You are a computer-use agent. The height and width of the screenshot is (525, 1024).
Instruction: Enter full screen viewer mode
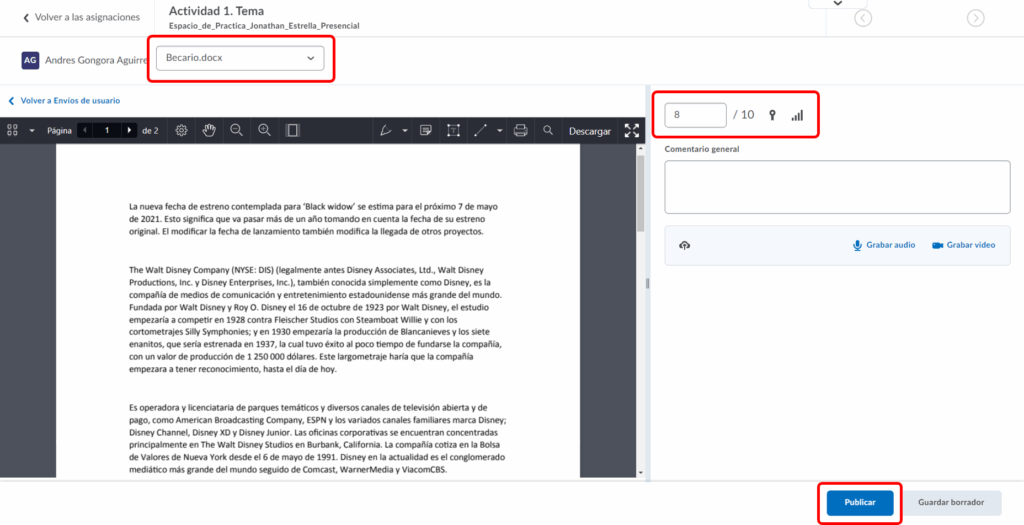pyautogui.click(x=631, y=130)
